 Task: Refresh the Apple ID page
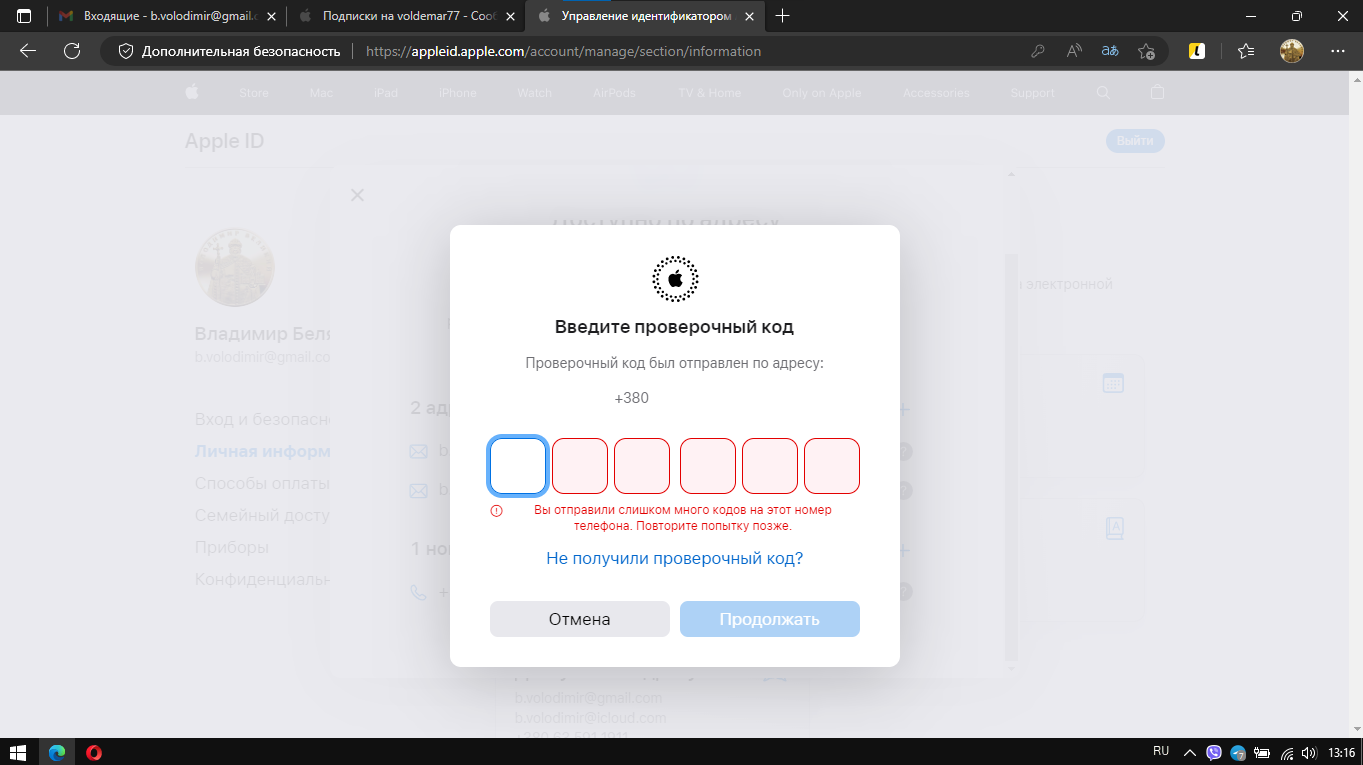click(72, 51)
